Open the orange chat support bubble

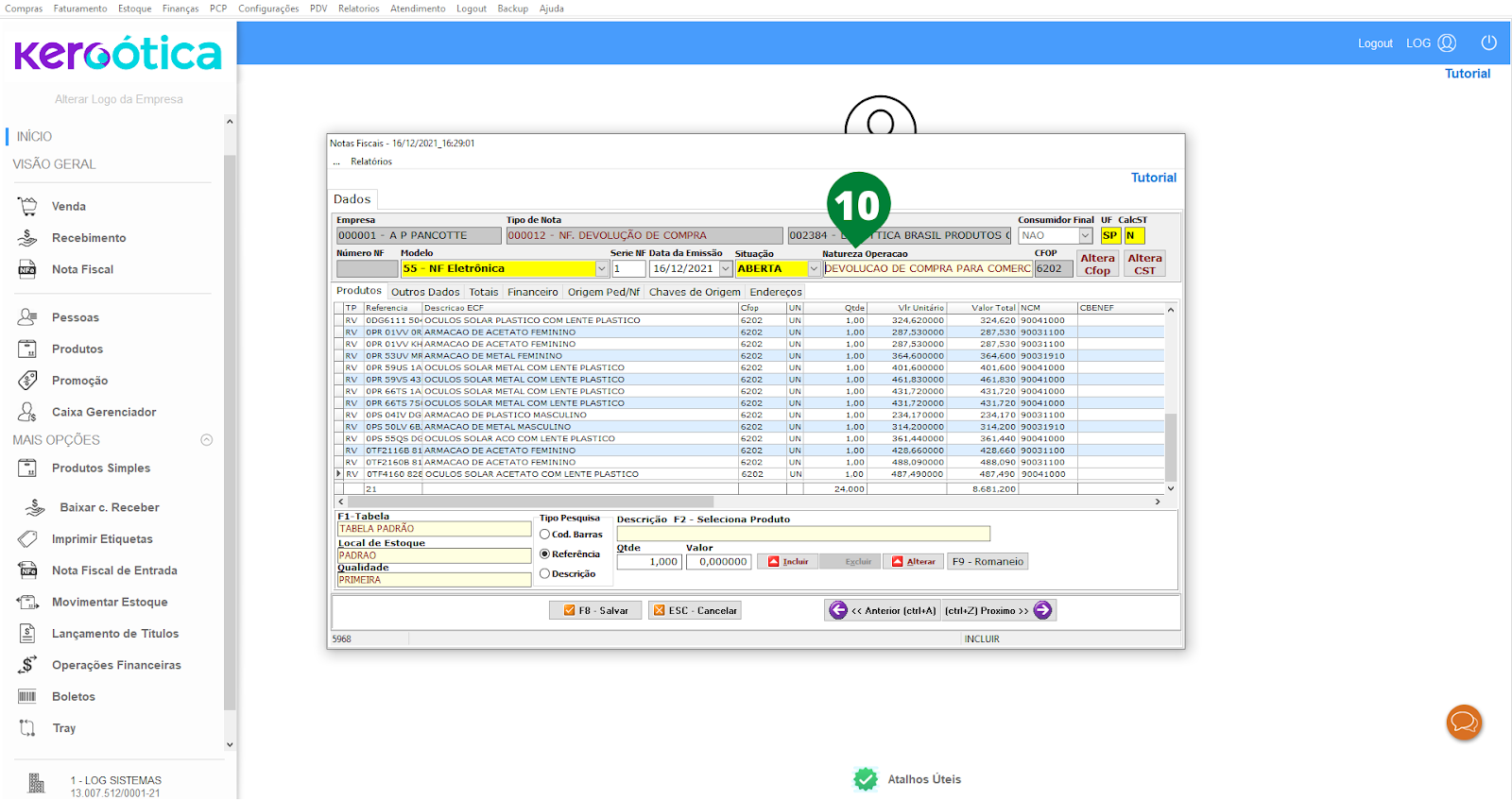[1464, 723]
